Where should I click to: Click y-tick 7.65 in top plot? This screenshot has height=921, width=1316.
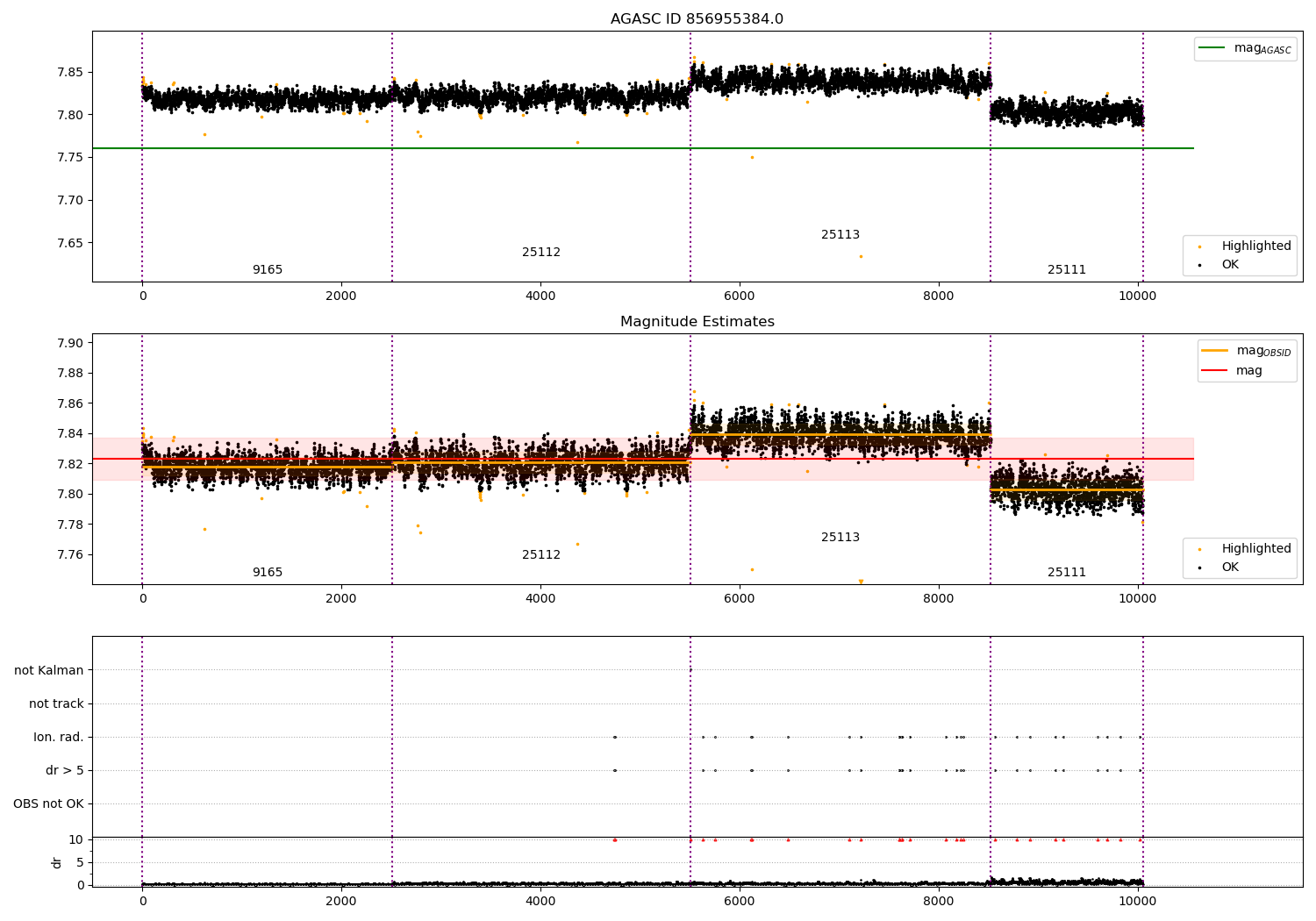point(70,243)
